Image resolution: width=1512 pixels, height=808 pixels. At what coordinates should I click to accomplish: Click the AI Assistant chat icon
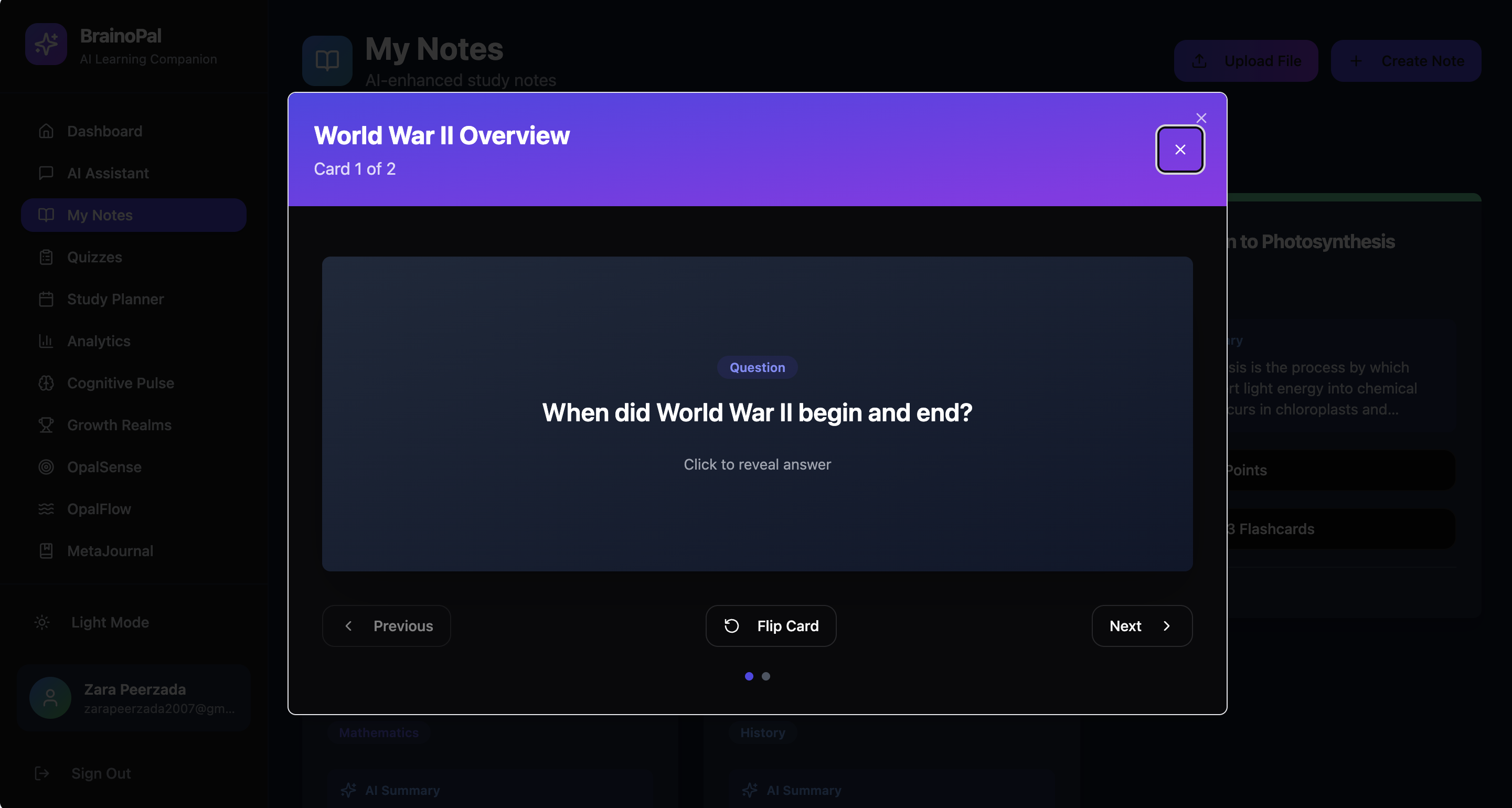pos(46,173)
